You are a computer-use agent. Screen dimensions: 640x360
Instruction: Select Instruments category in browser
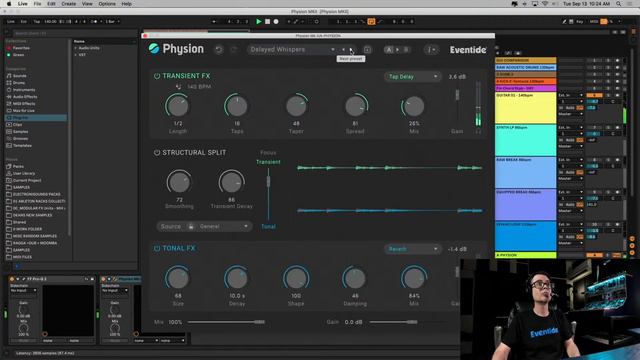click(24, 90)
